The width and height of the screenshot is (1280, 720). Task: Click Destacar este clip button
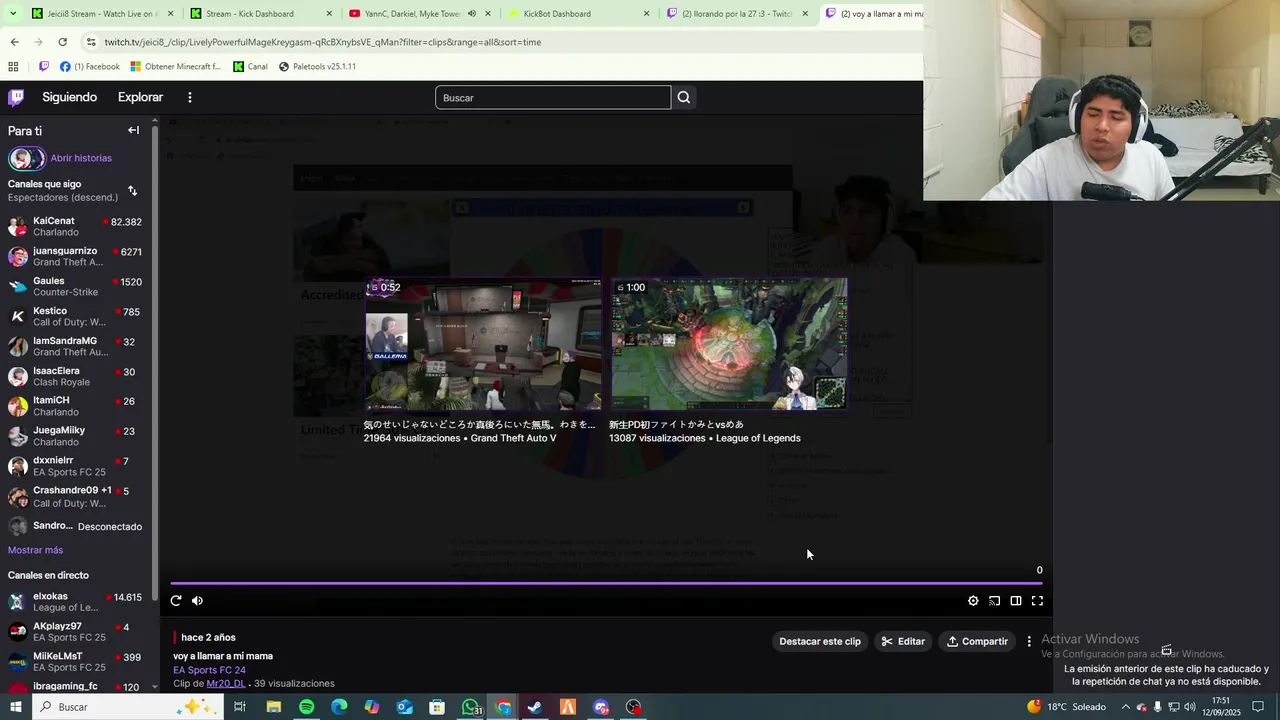[820, 641]
